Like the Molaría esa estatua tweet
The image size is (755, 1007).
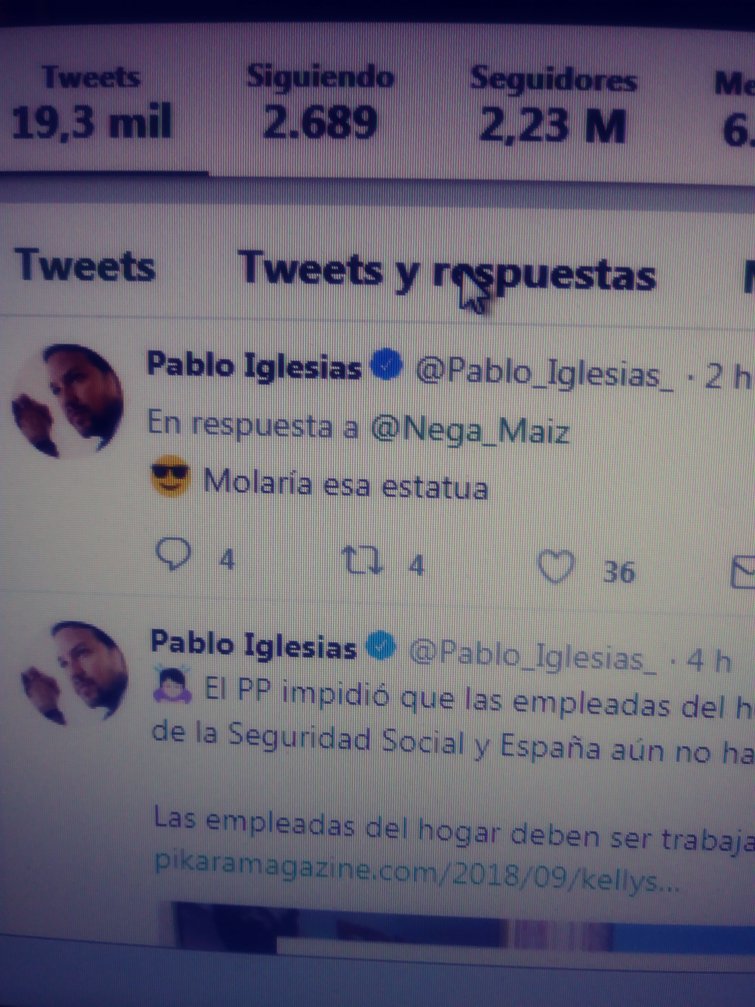(x=555, y=566)
